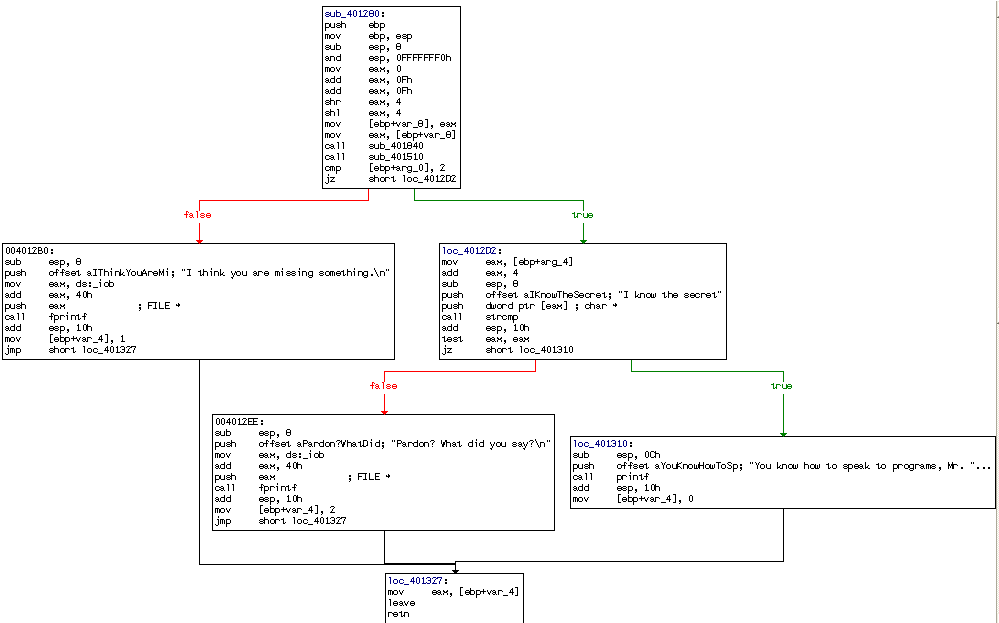Select the 'mov [ebp+var_4], 2' line

click(275, 510)
